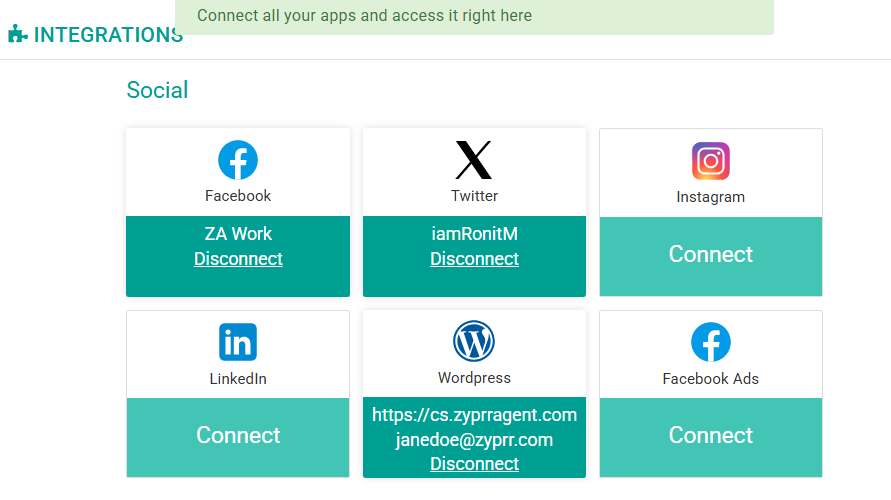Click the ZA Work account name
Image resolution: width=891 pixels, height=500 pixels.
[x=238, y=234]
